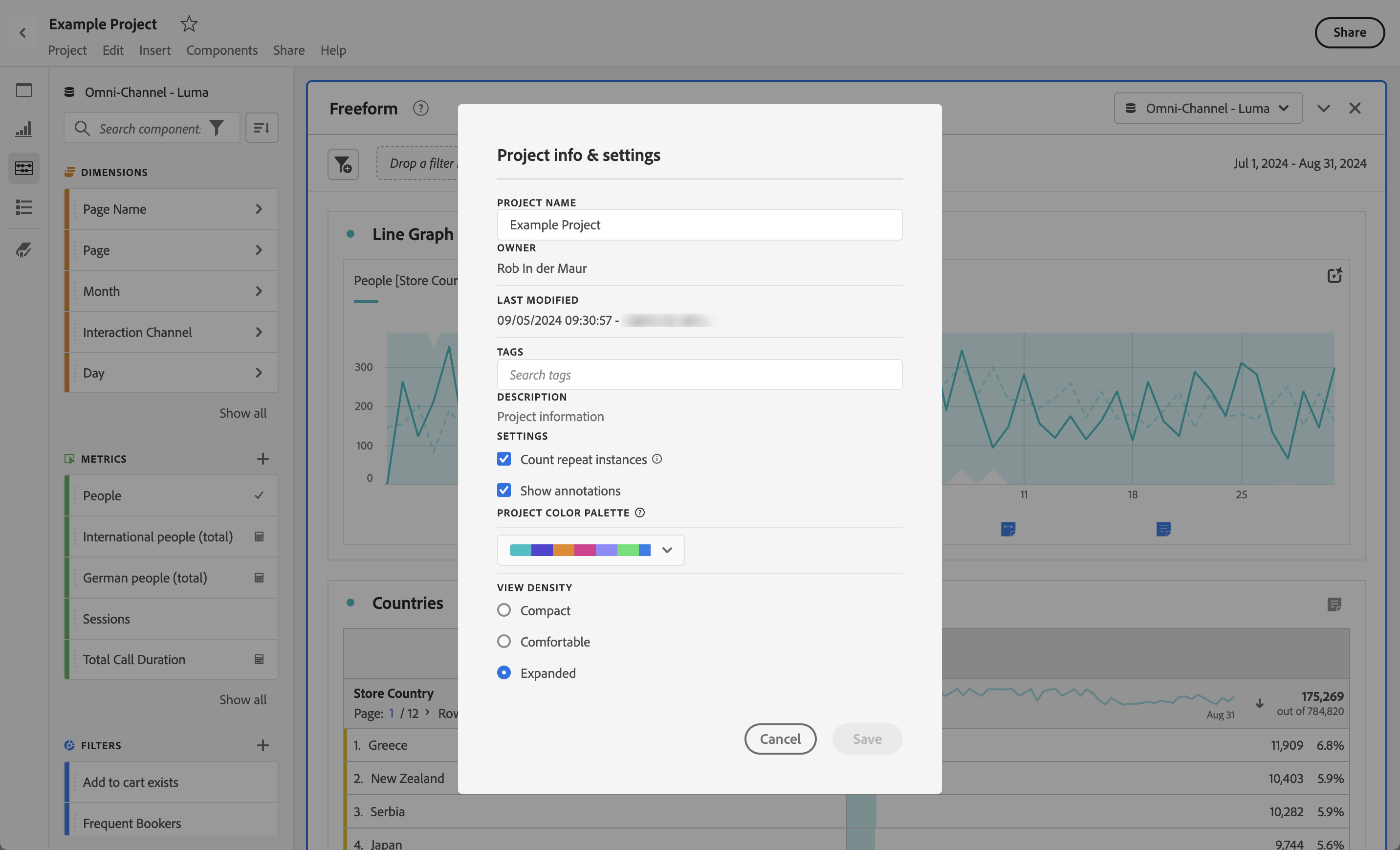Viewport: 1400px width, 850px height.
Task: Select the Compact view density option
Action: (x=504, y=610)
